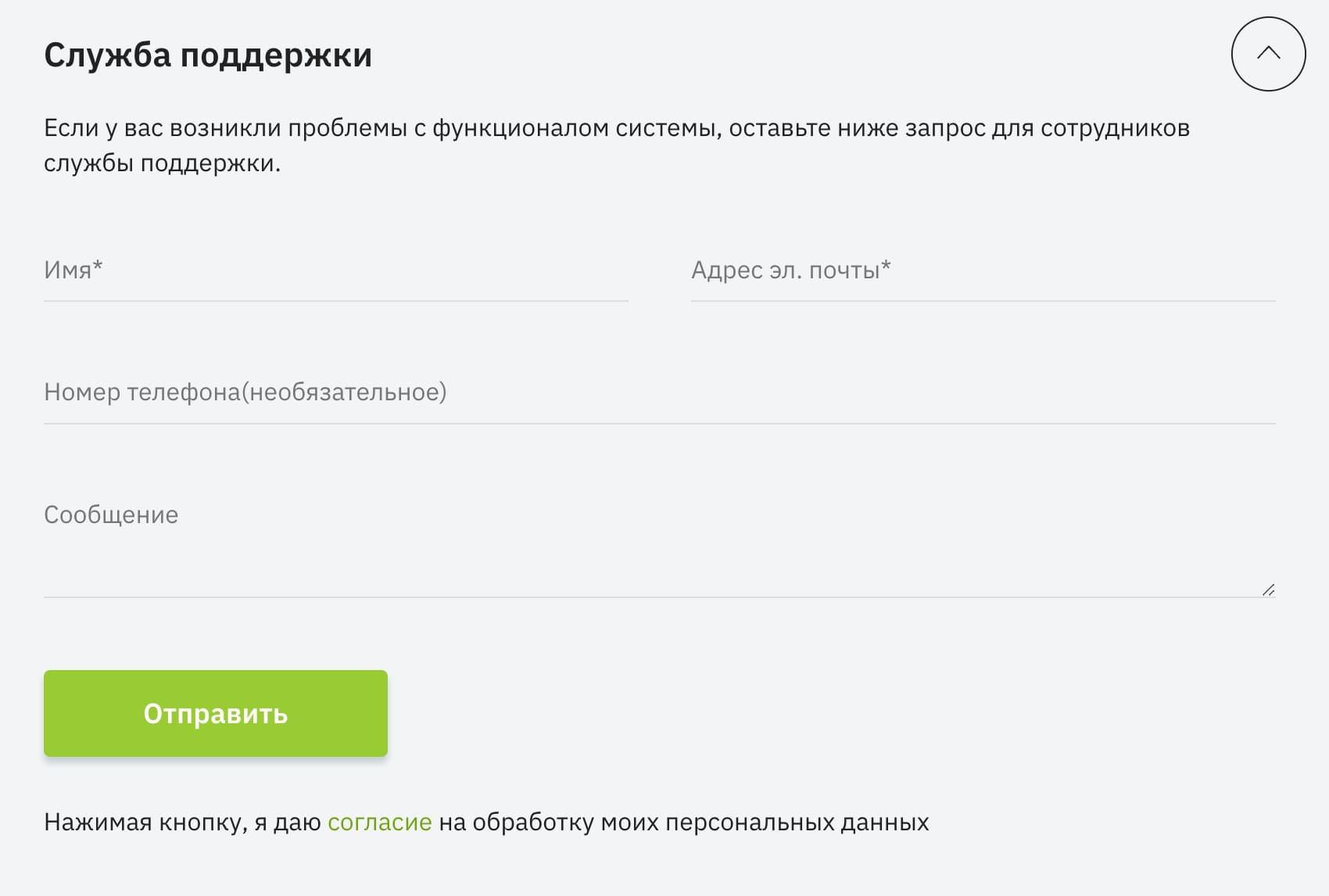Click the description paragraph about функционалом системы
Image resolution: width=1329 pixels, height=896 pixels.
click(616, 128)
